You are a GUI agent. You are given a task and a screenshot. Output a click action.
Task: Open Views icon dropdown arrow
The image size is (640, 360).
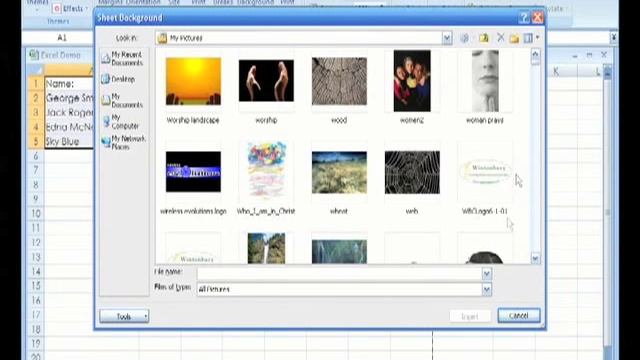pyautogui.click(x=538, y=38)
